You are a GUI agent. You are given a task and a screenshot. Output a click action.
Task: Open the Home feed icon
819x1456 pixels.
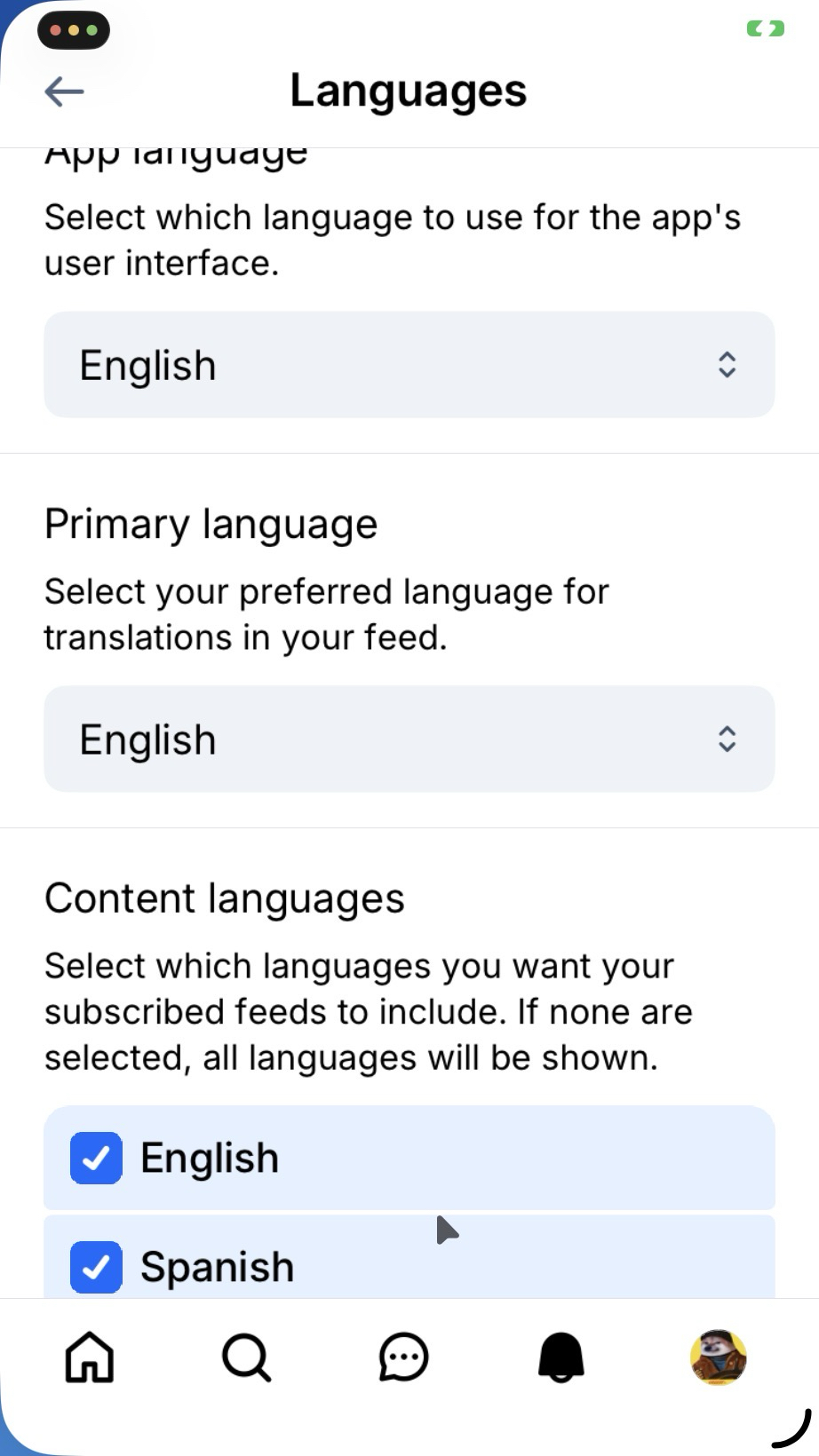click(90, 1357)
